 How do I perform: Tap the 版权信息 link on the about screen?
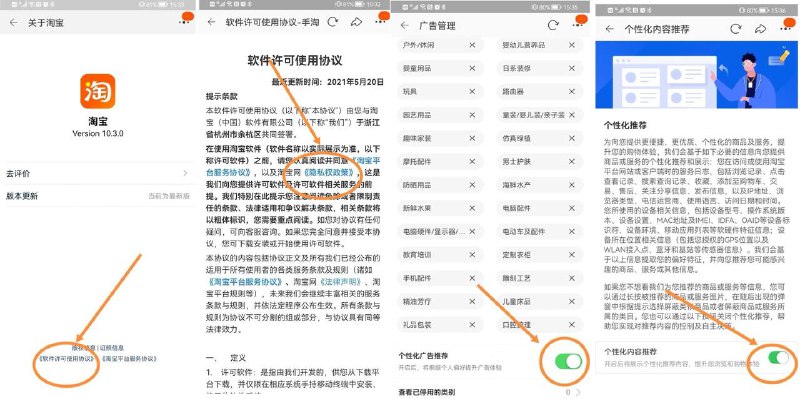click(84, 348)
